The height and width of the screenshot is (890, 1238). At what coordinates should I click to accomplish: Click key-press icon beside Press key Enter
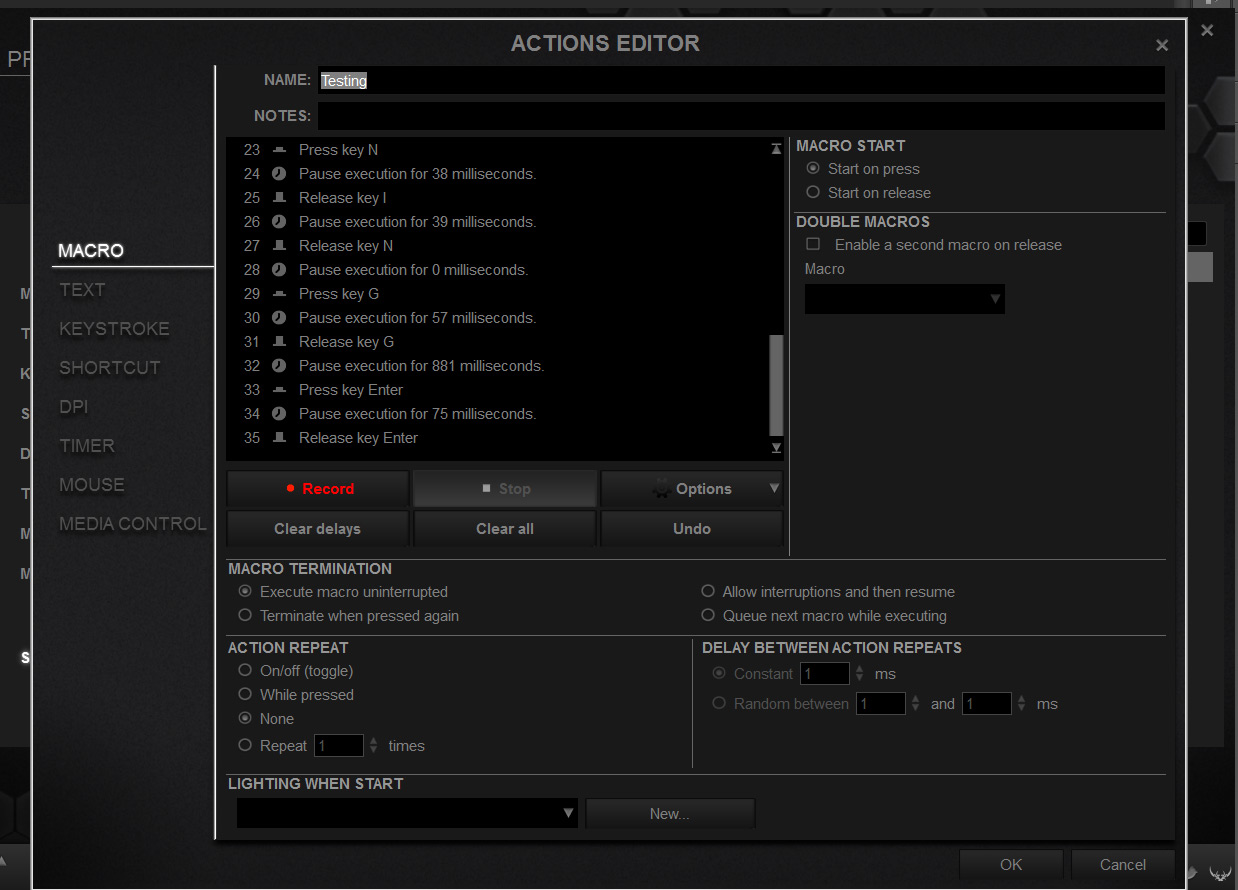279,390
